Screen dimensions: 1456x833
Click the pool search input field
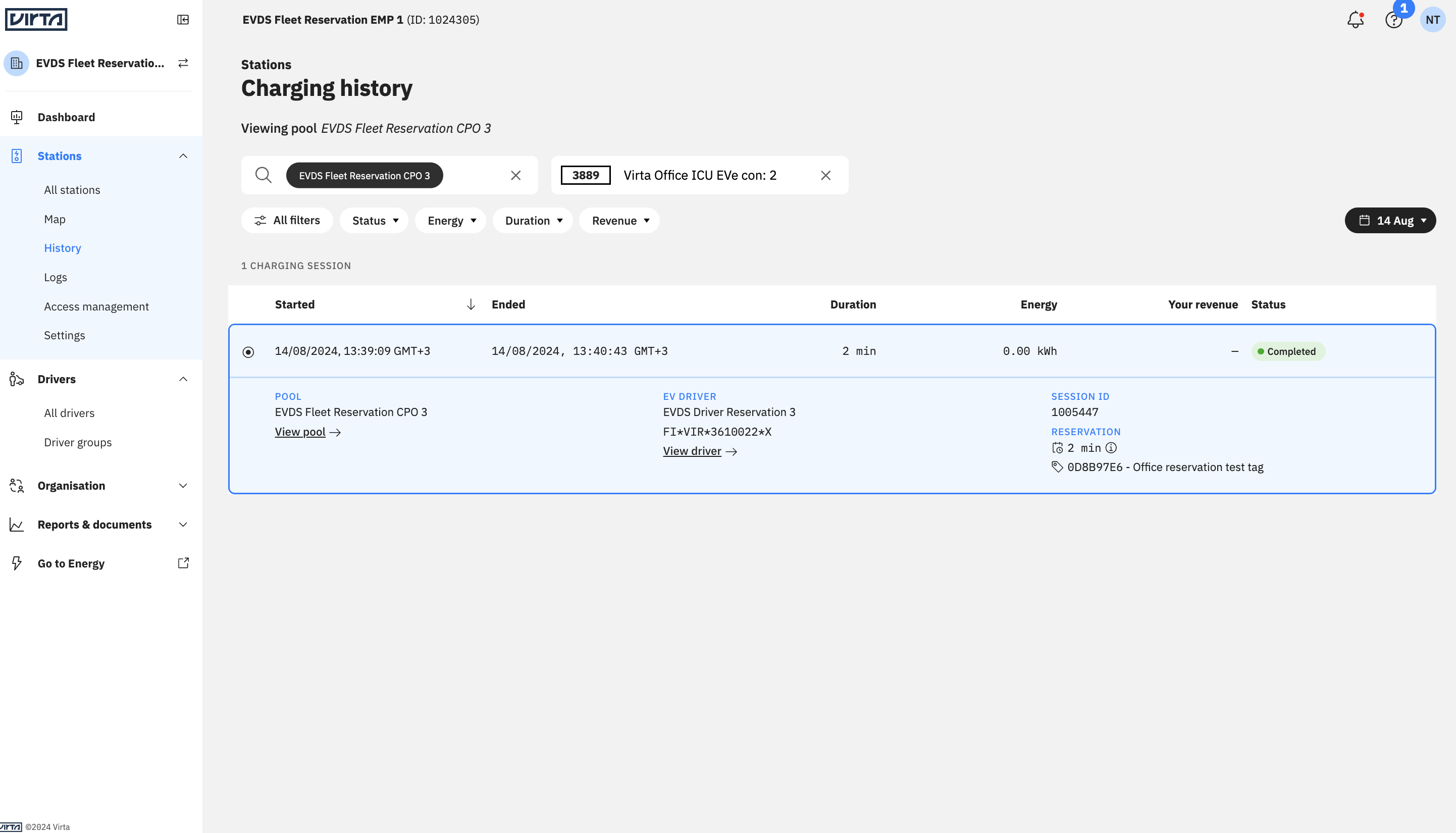point(389,175)
